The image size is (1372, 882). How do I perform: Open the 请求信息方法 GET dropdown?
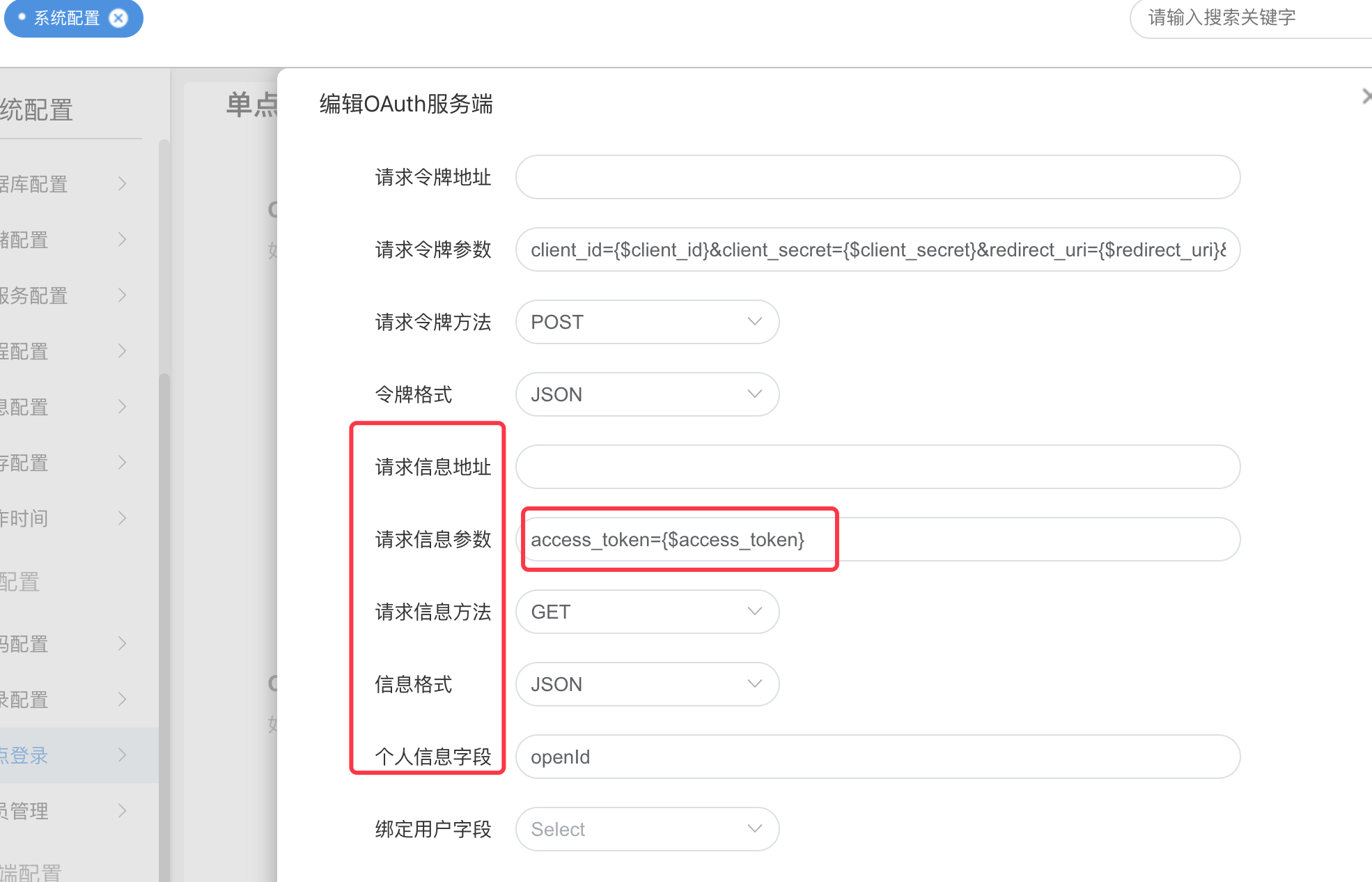(647, 612)
